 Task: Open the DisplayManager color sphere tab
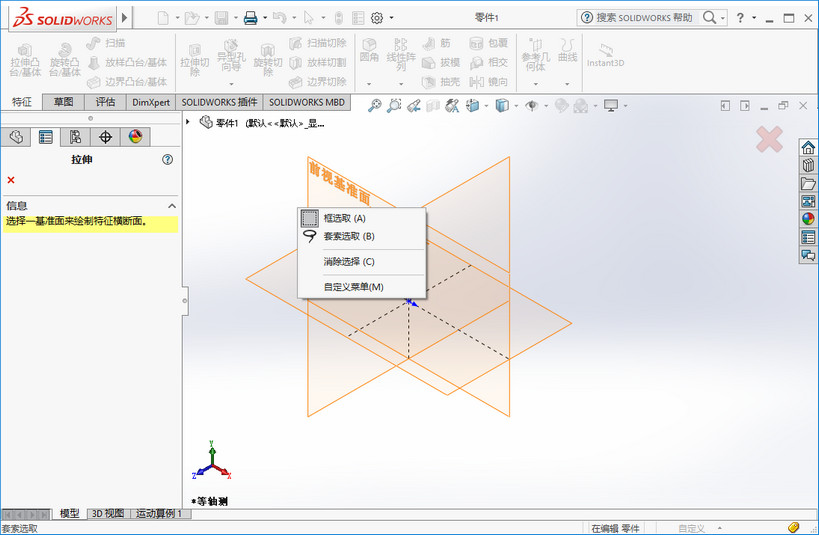[135, 137]
